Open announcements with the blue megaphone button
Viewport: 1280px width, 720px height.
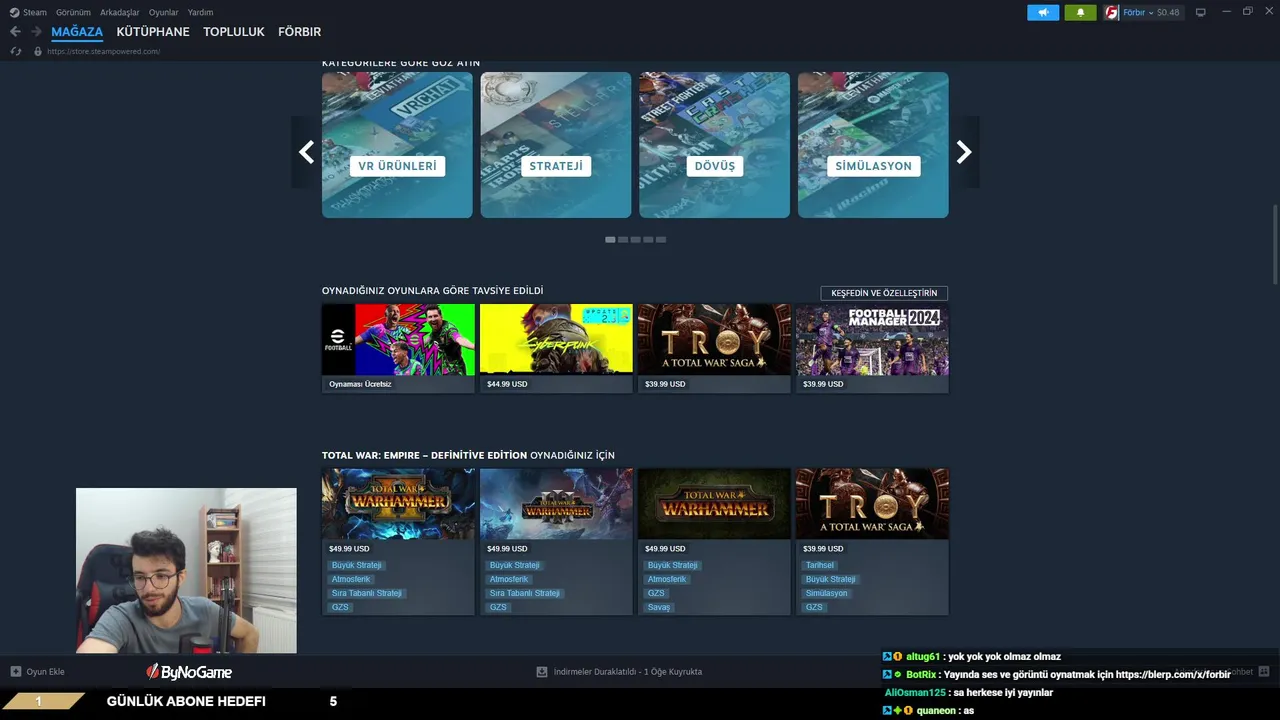pos(1043,12)
